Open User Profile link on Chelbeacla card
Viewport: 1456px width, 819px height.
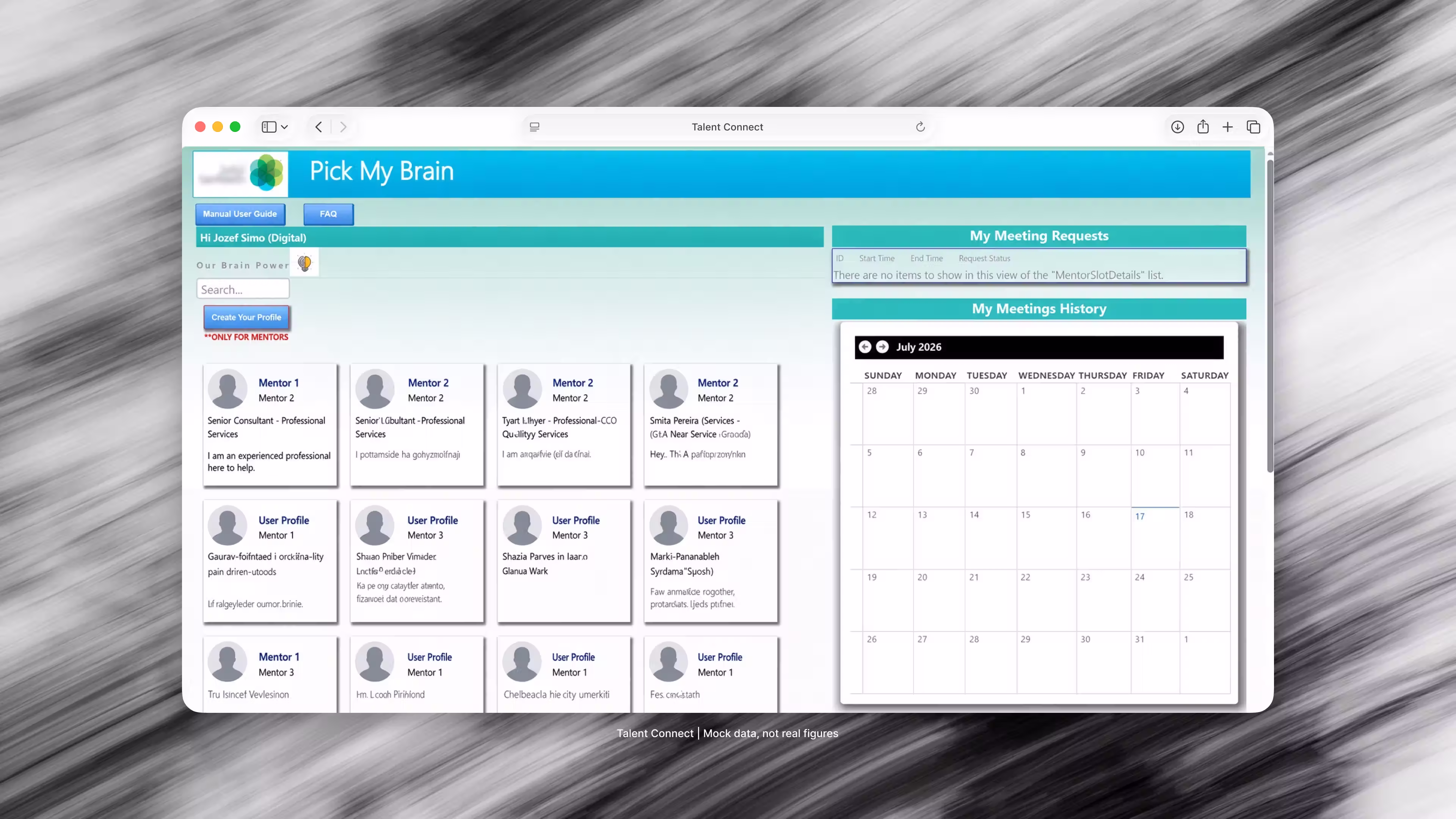tap(574, 657)
